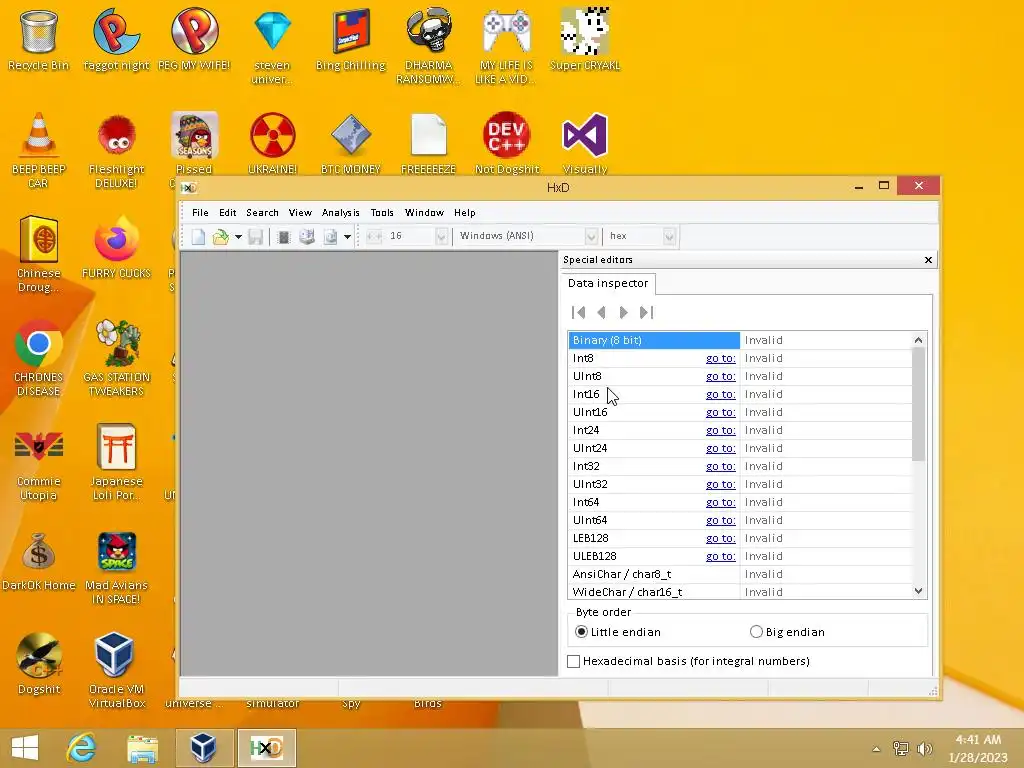
Task: Select the Commie Utopia desktop icon
Action: coord(39,464)
